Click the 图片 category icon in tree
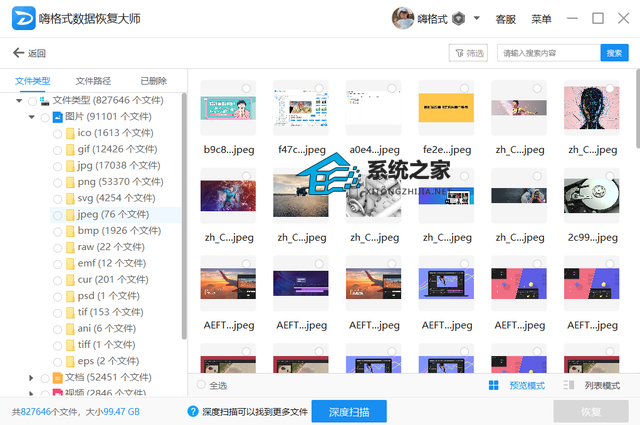Screen dimensions: 640x425 click(58, 117)
